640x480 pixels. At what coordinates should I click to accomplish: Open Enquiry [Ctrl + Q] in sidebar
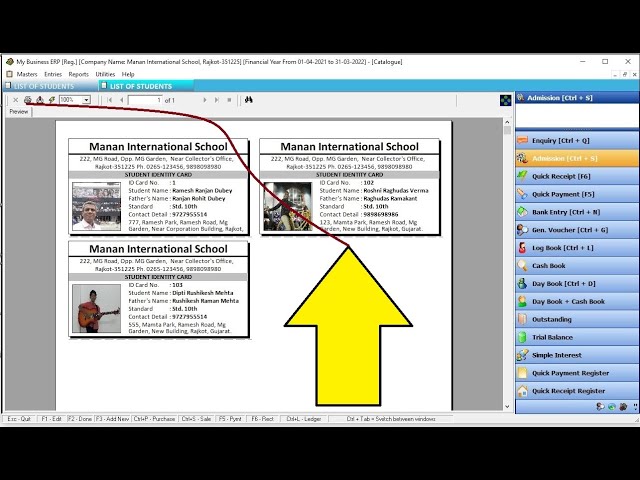click(577, 140)
